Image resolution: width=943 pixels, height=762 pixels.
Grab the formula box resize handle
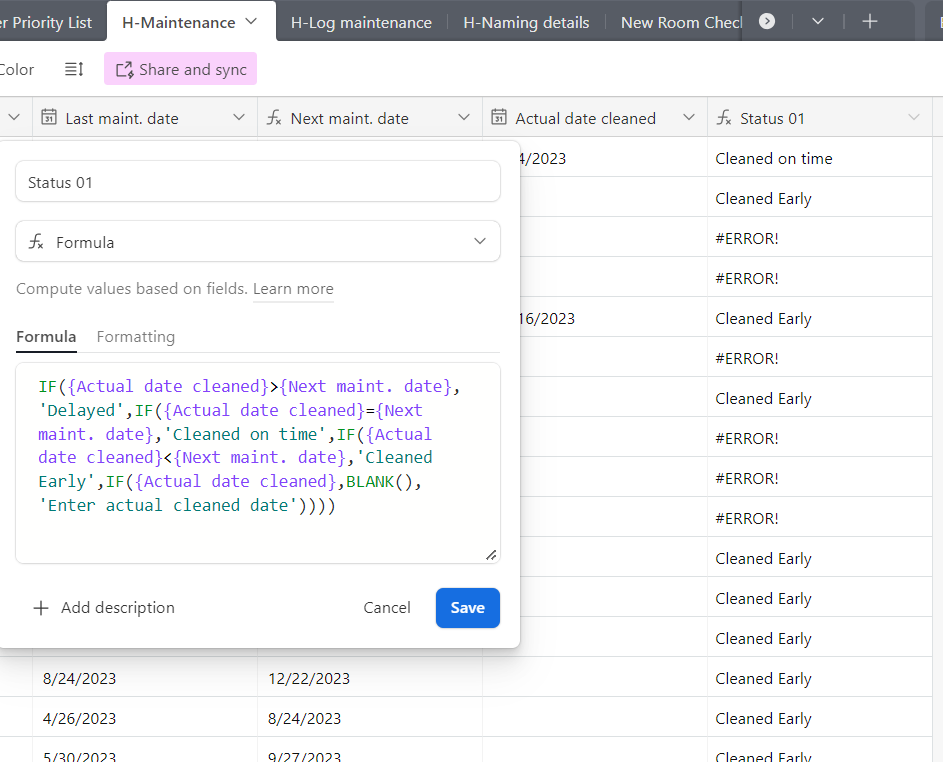(x=491, y=555)
